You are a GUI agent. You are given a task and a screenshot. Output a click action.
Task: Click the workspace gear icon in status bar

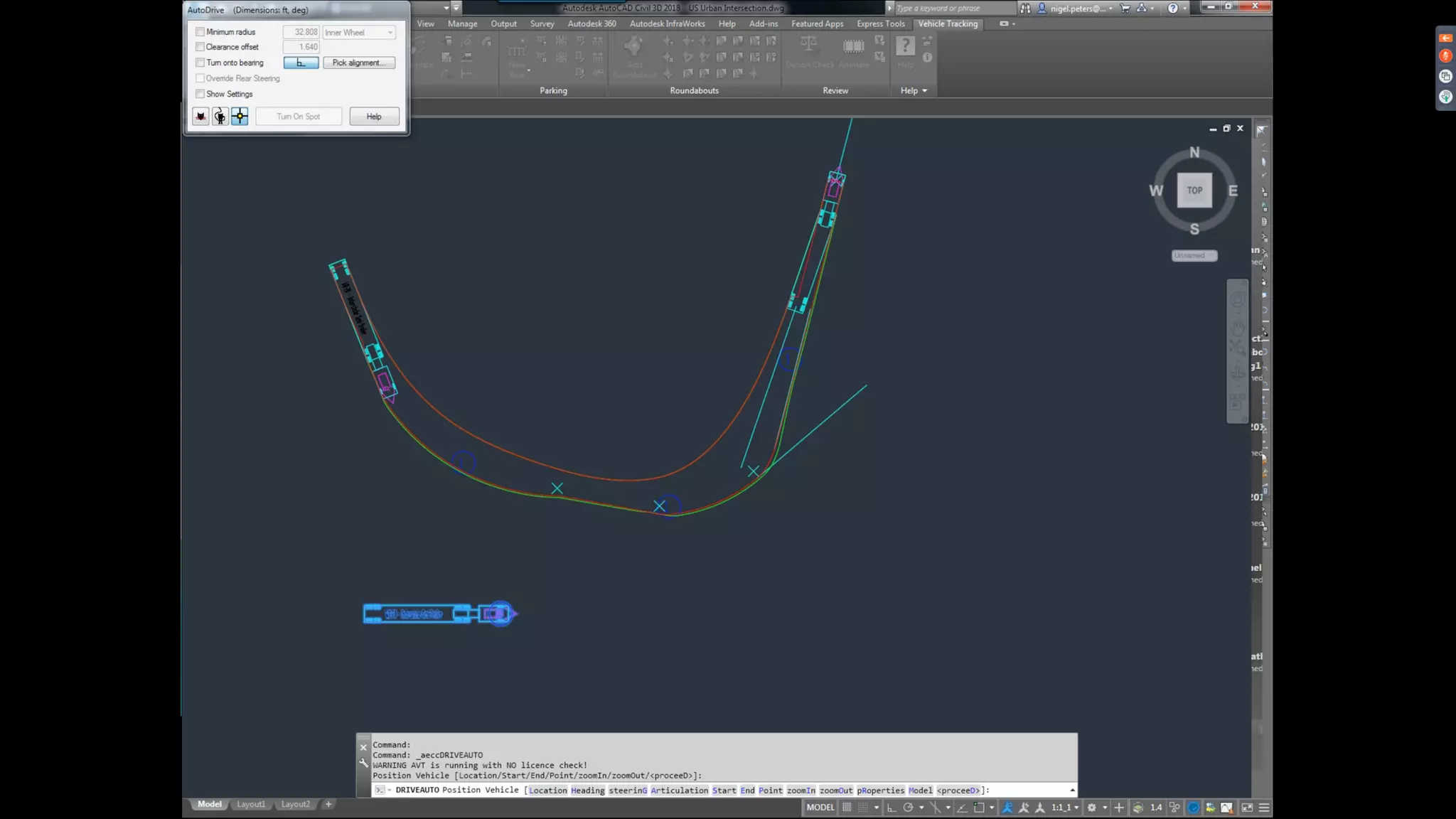pyautogui.click(x=1092, y=808)
